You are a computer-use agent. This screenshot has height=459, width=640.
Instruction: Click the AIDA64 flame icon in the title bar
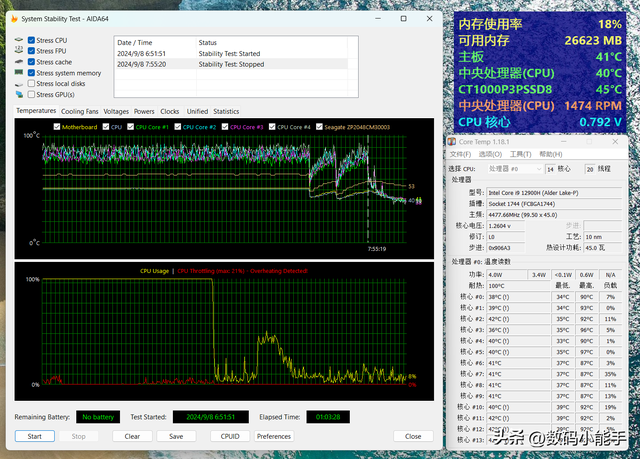[x=14, y=19]
